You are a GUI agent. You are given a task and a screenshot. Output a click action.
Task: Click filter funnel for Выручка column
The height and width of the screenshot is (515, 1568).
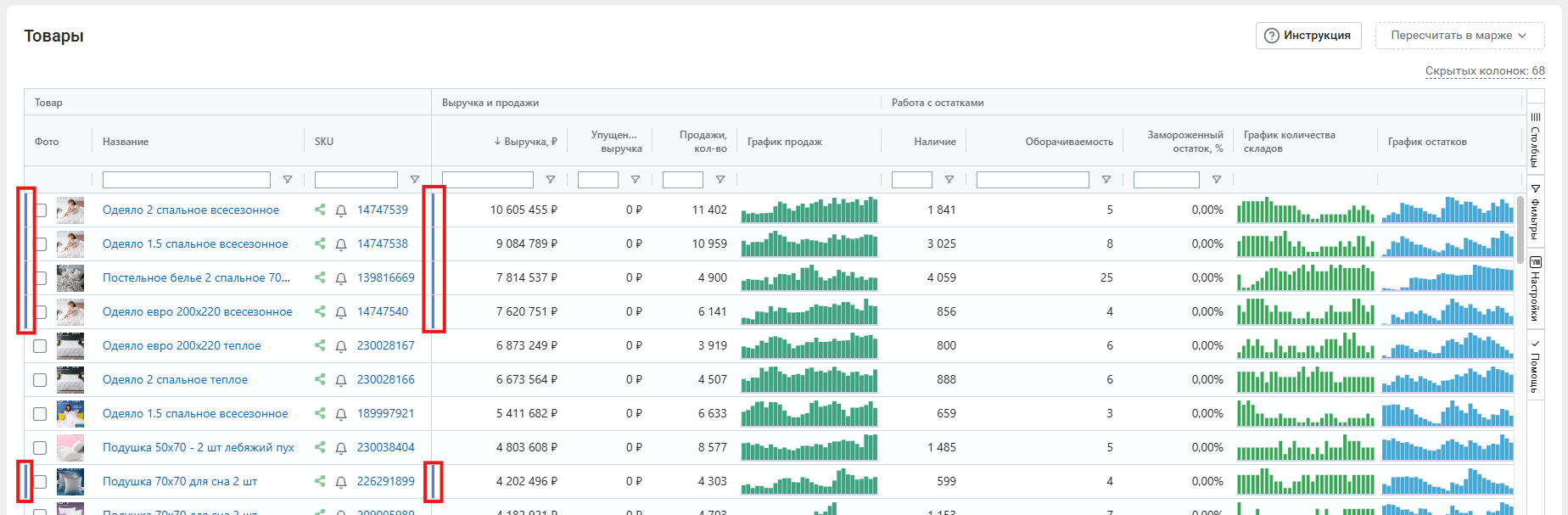(x=551, y=180)
